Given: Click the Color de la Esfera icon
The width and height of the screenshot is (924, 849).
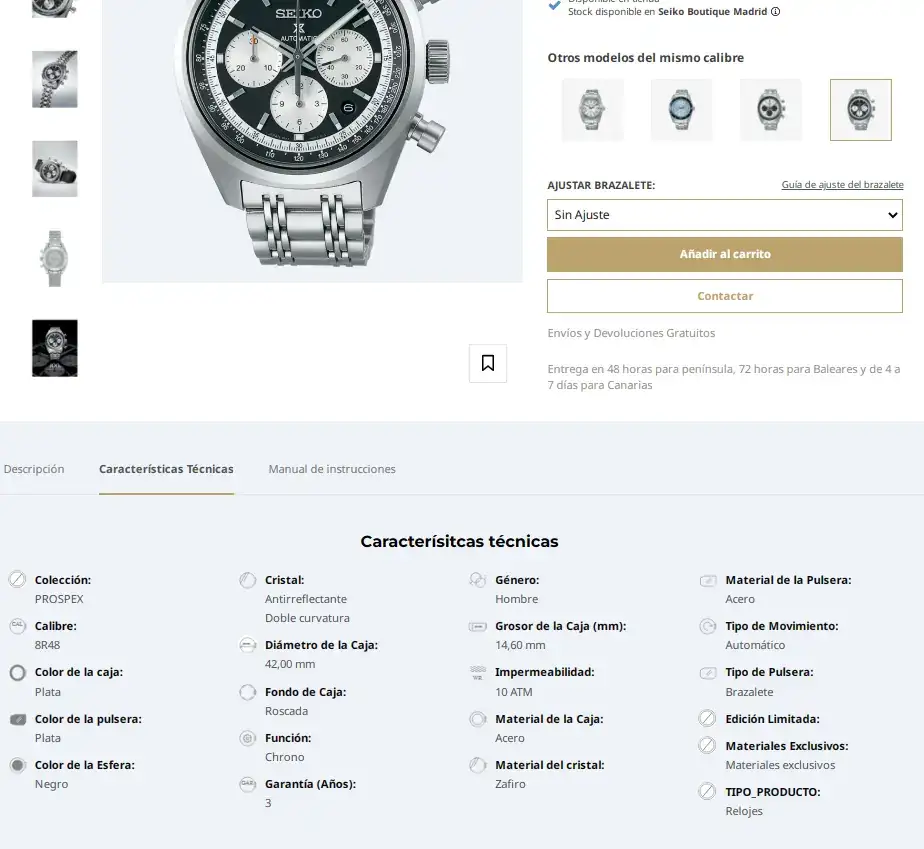Looking at the screenshot, I should tap(18, 765).
